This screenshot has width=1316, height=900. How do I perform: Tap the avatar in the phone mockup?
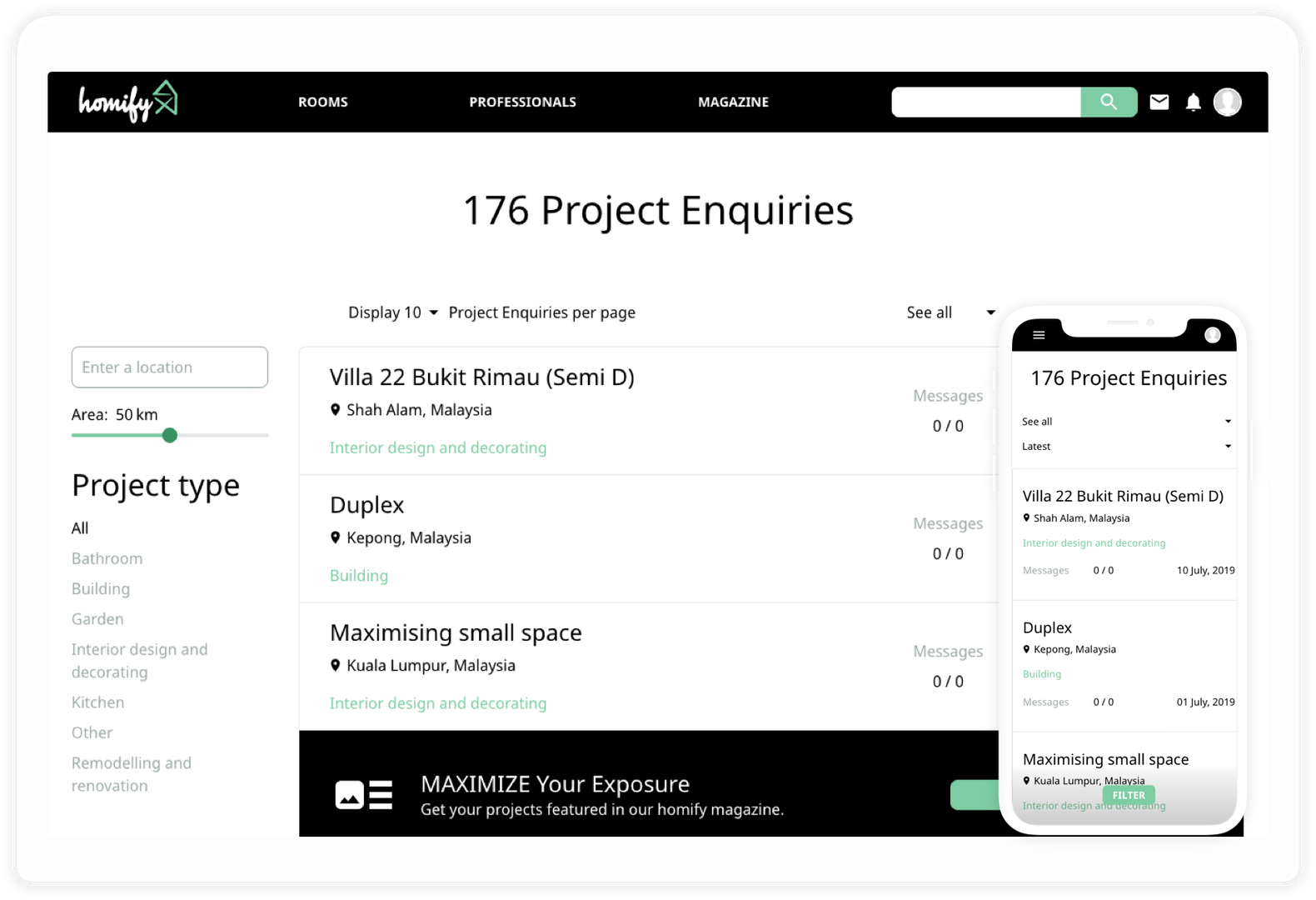tap(1213, 335)
